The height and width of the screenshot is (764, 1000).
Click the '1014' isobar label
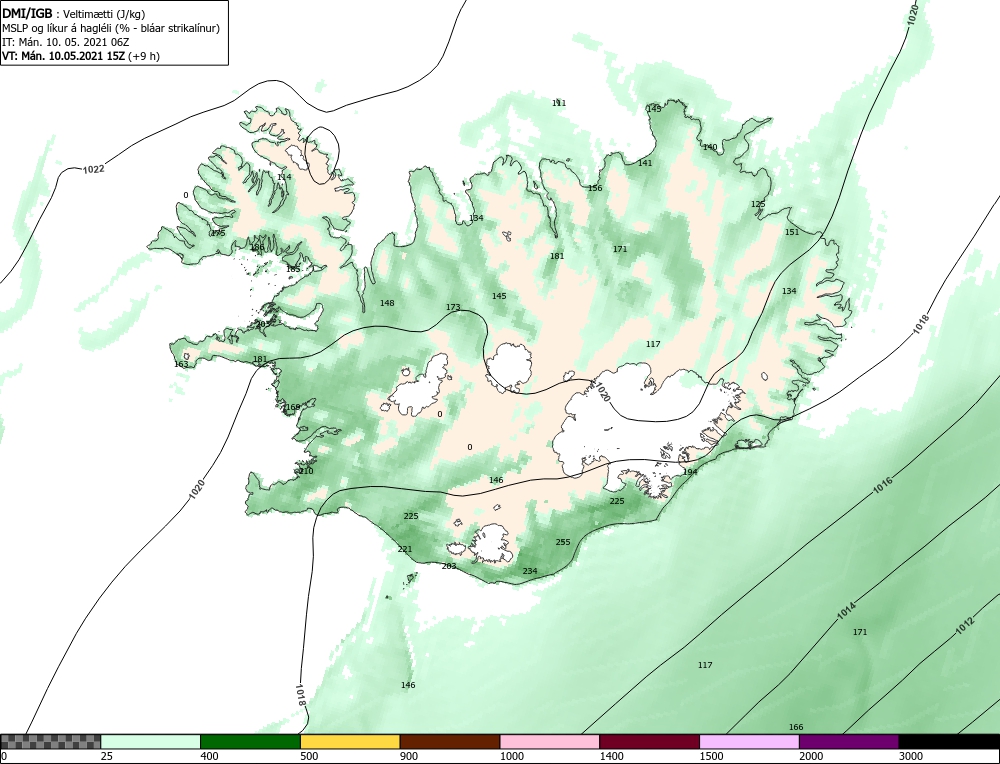click(846, 611)
